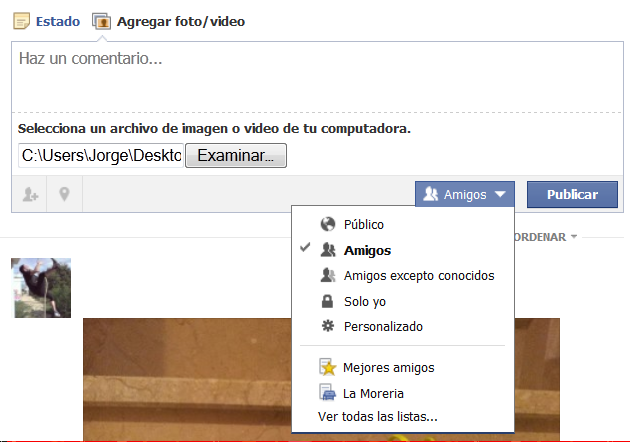
Task: Click the photo/video icon beside Agregar foto/video
Action: coord(101,21)
